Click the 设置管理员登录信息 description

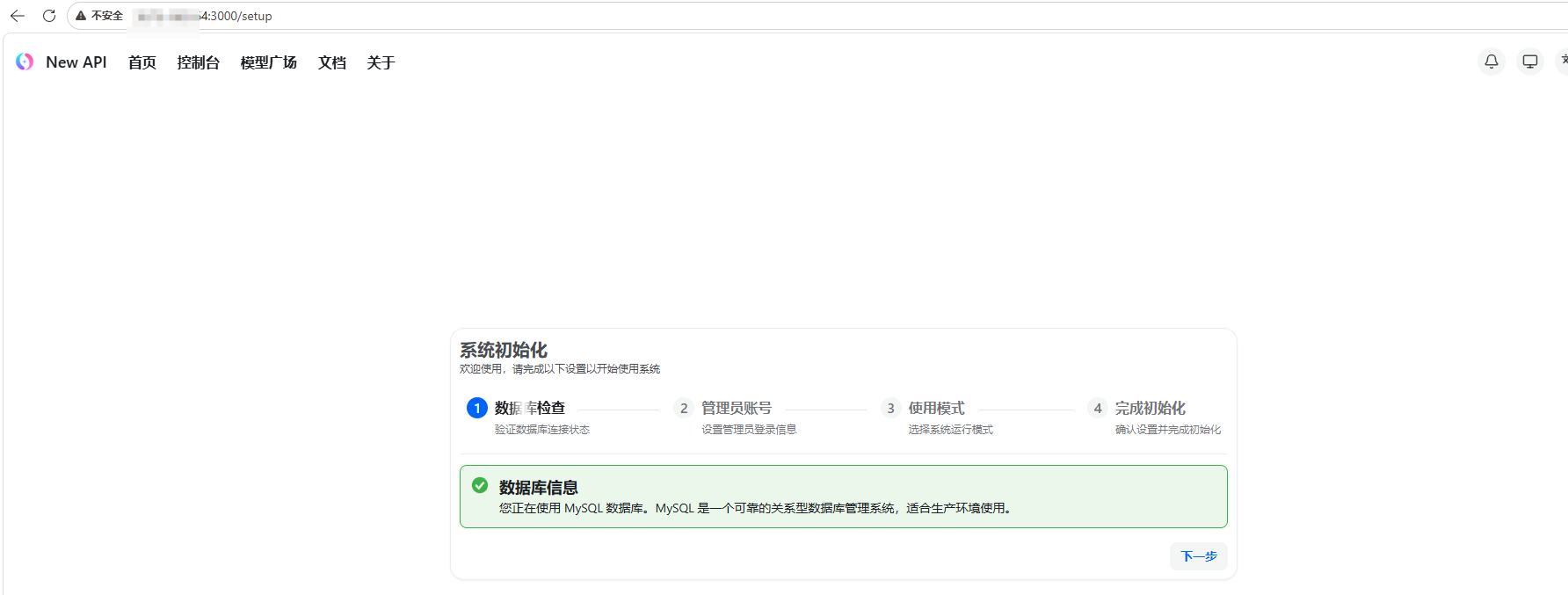[749, 430]
